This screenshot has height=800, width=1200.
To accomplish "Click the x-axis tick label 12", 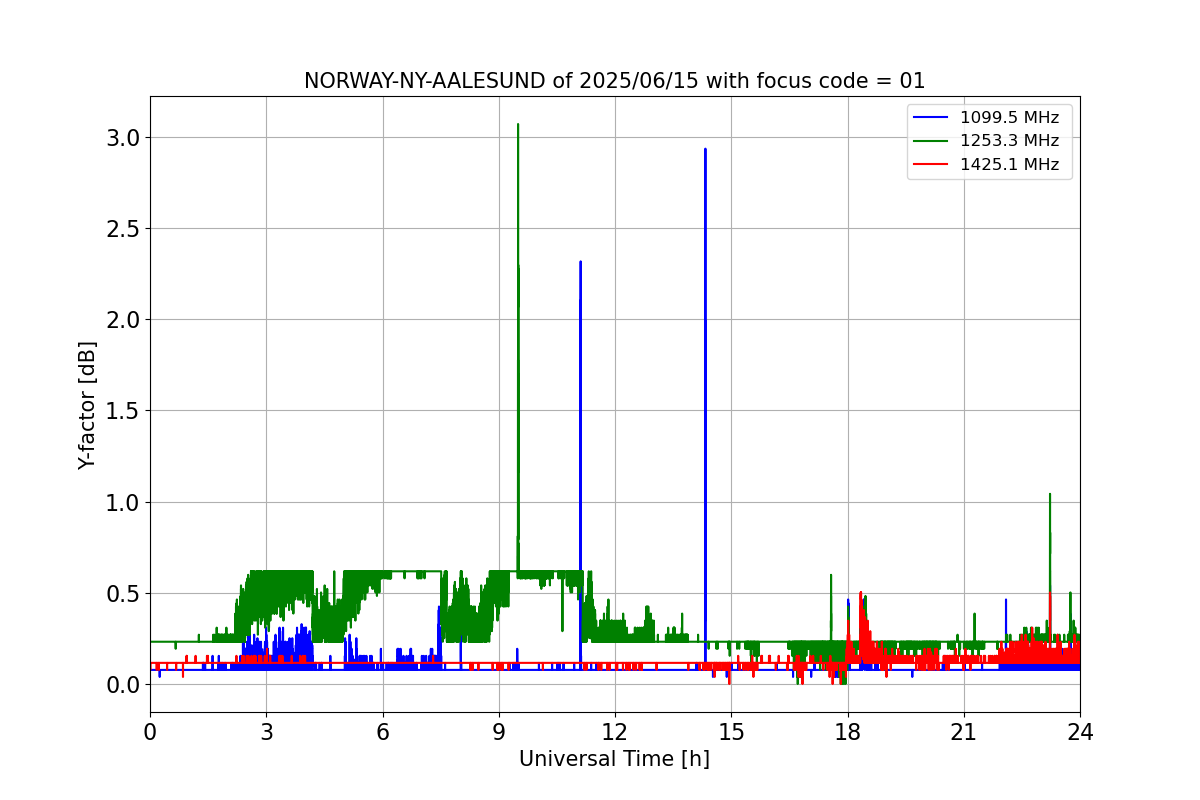I will point(615,731).
